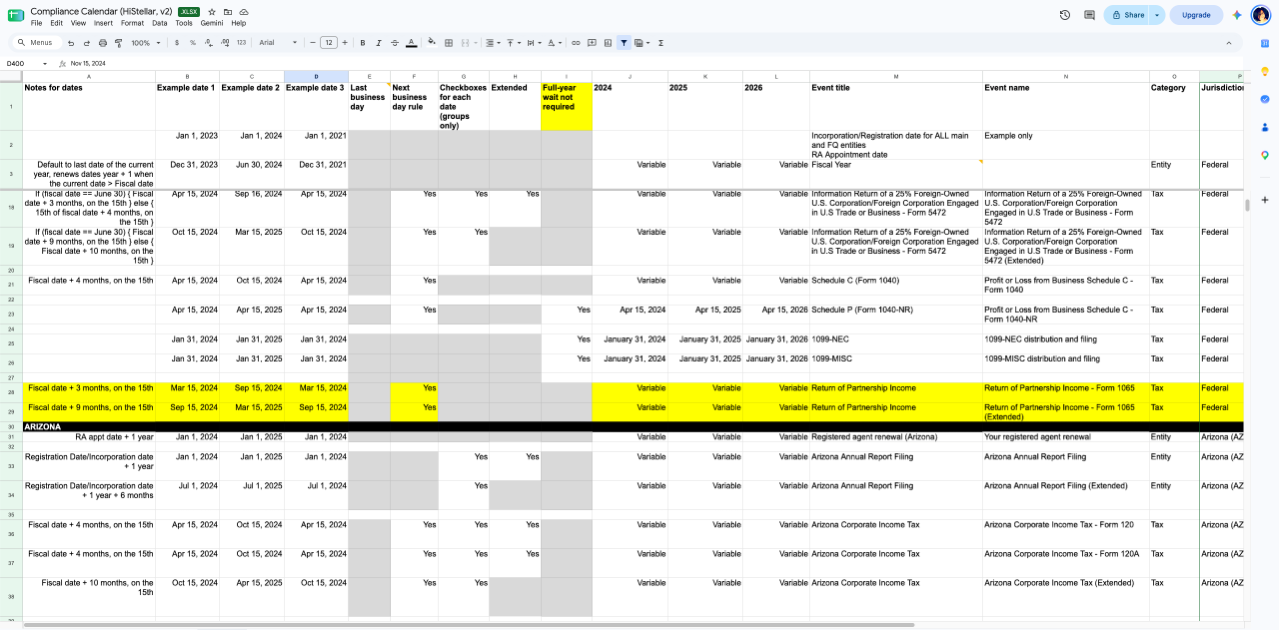The image size is (1279, 630).
Task: Open Google Maps side panel
Action: click(x=1265, y=155)
